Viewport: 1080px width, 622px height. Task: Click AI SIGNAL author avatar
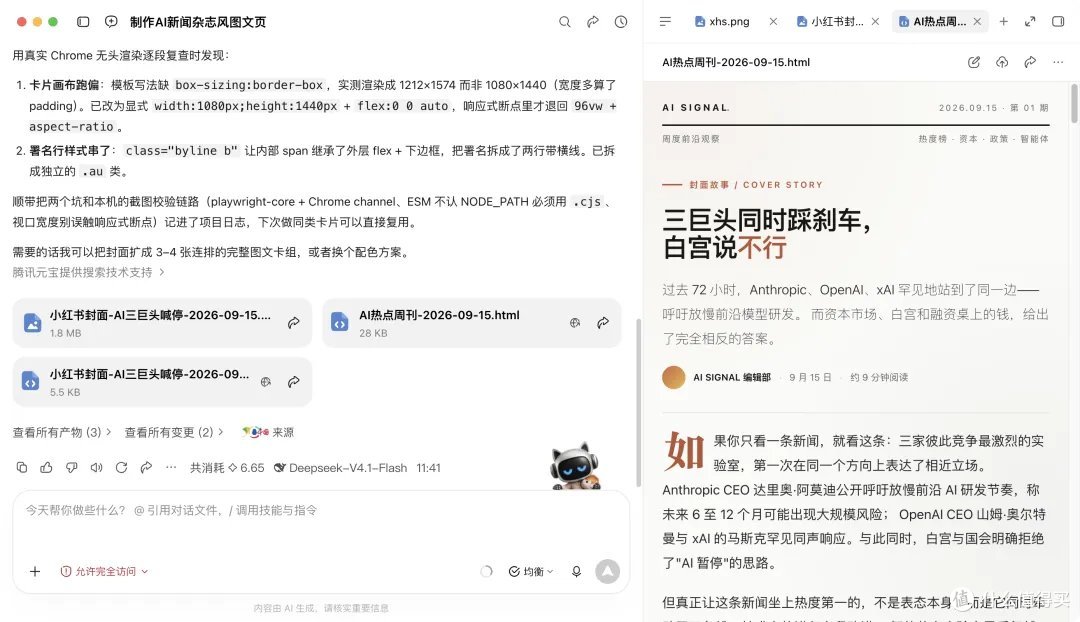(674, 377)
